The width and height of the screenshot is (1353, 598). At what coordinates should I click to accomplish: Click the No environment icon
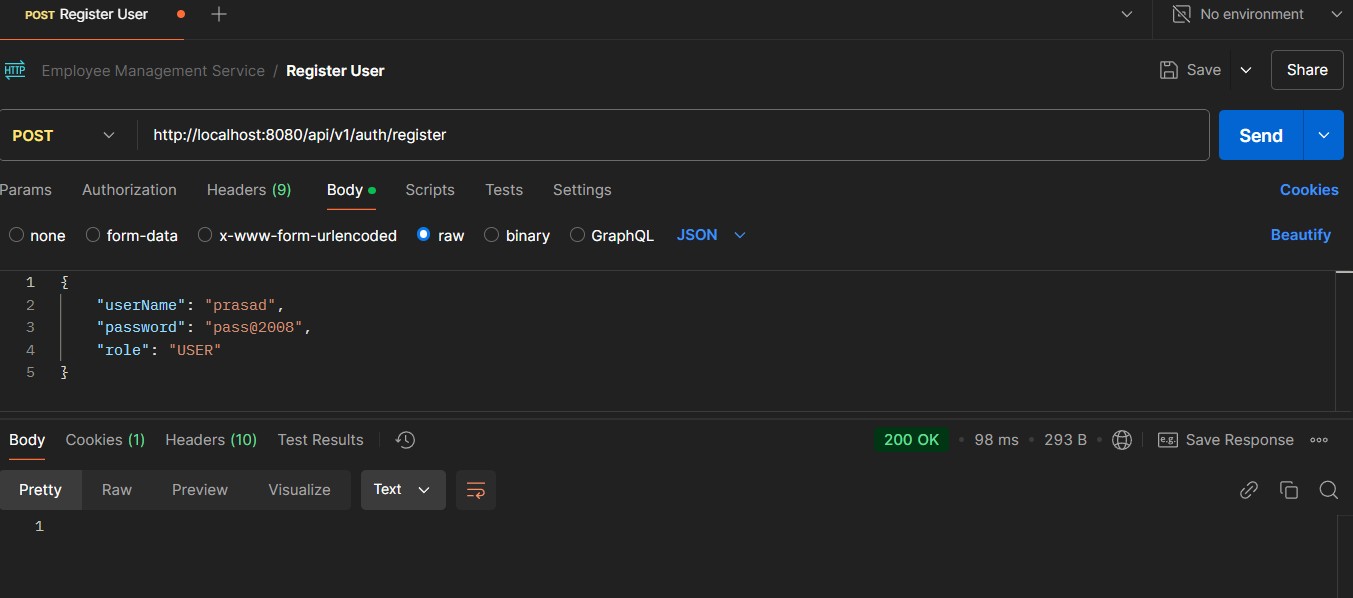(x=1182, y=14)
